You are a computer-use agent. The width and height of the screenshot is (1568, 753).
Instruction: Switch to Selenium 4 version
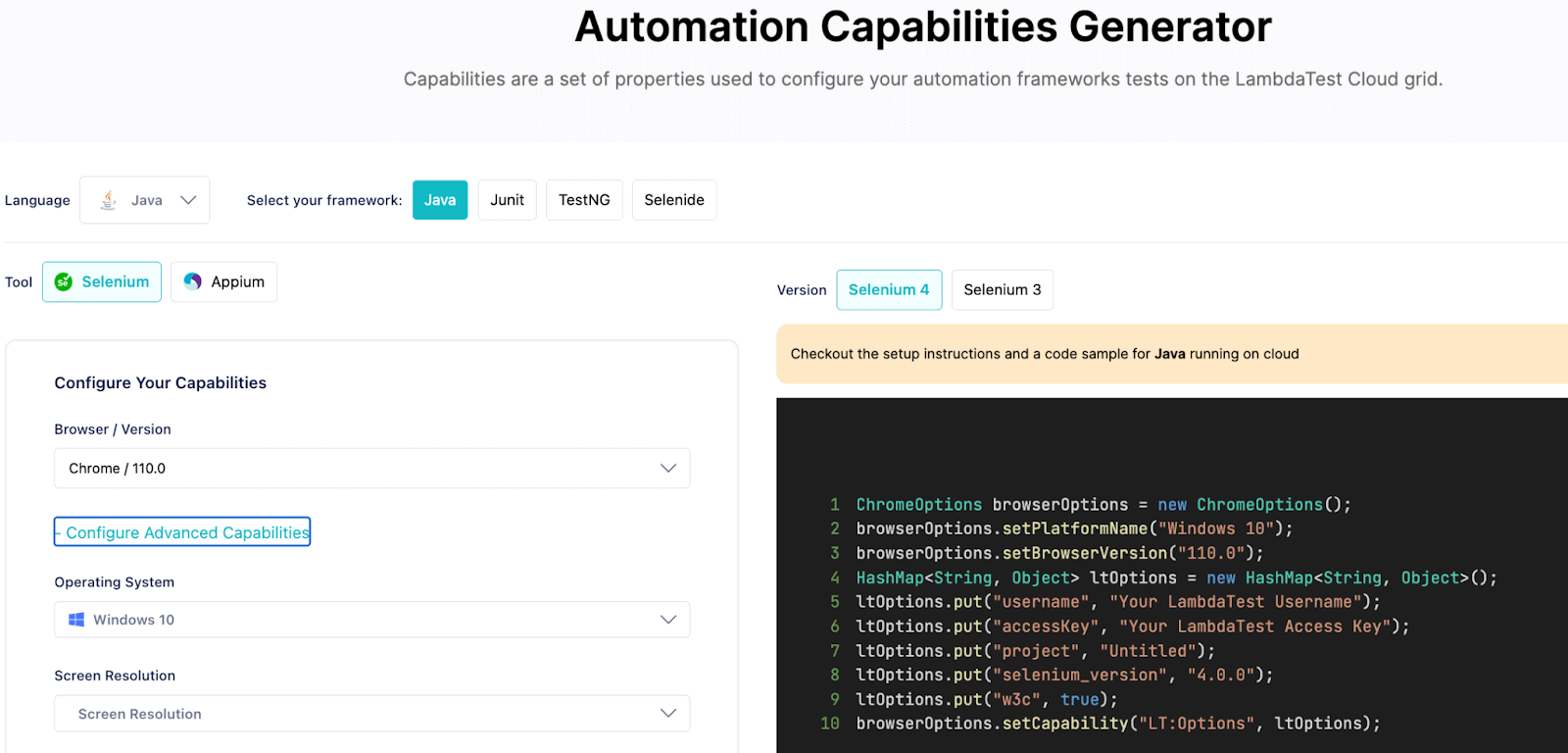click(x=889, y=290)
